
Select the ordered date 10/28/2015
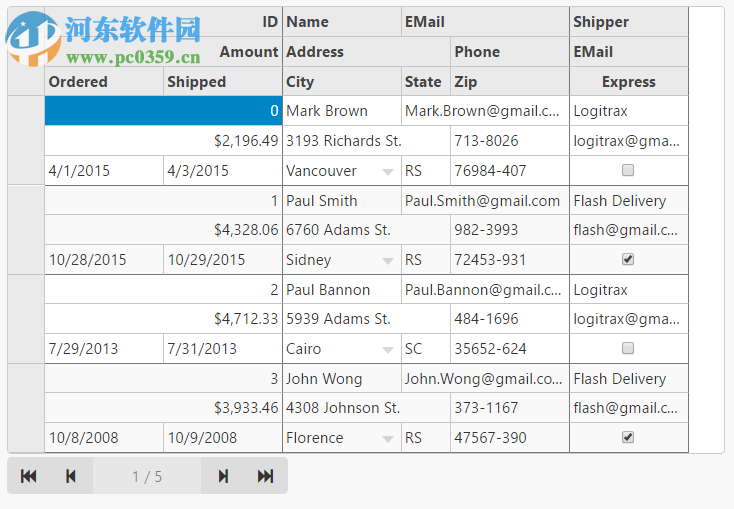[104, 259]
